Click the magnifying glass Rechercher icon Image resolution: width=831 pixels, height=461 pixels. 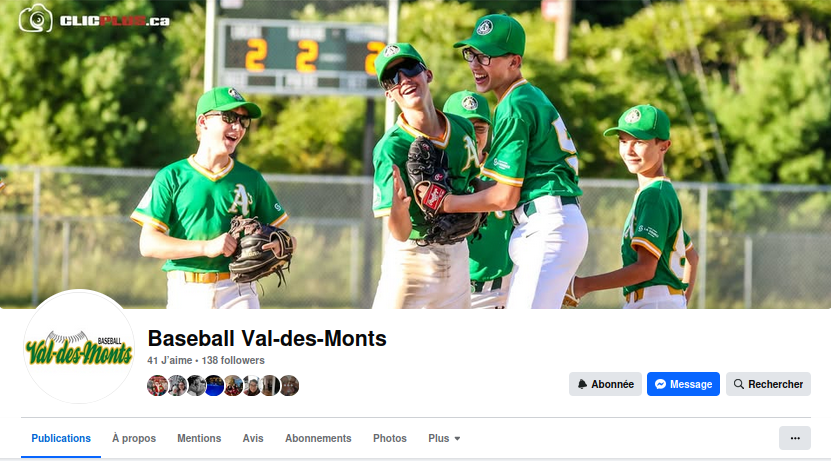coord(738,384)
